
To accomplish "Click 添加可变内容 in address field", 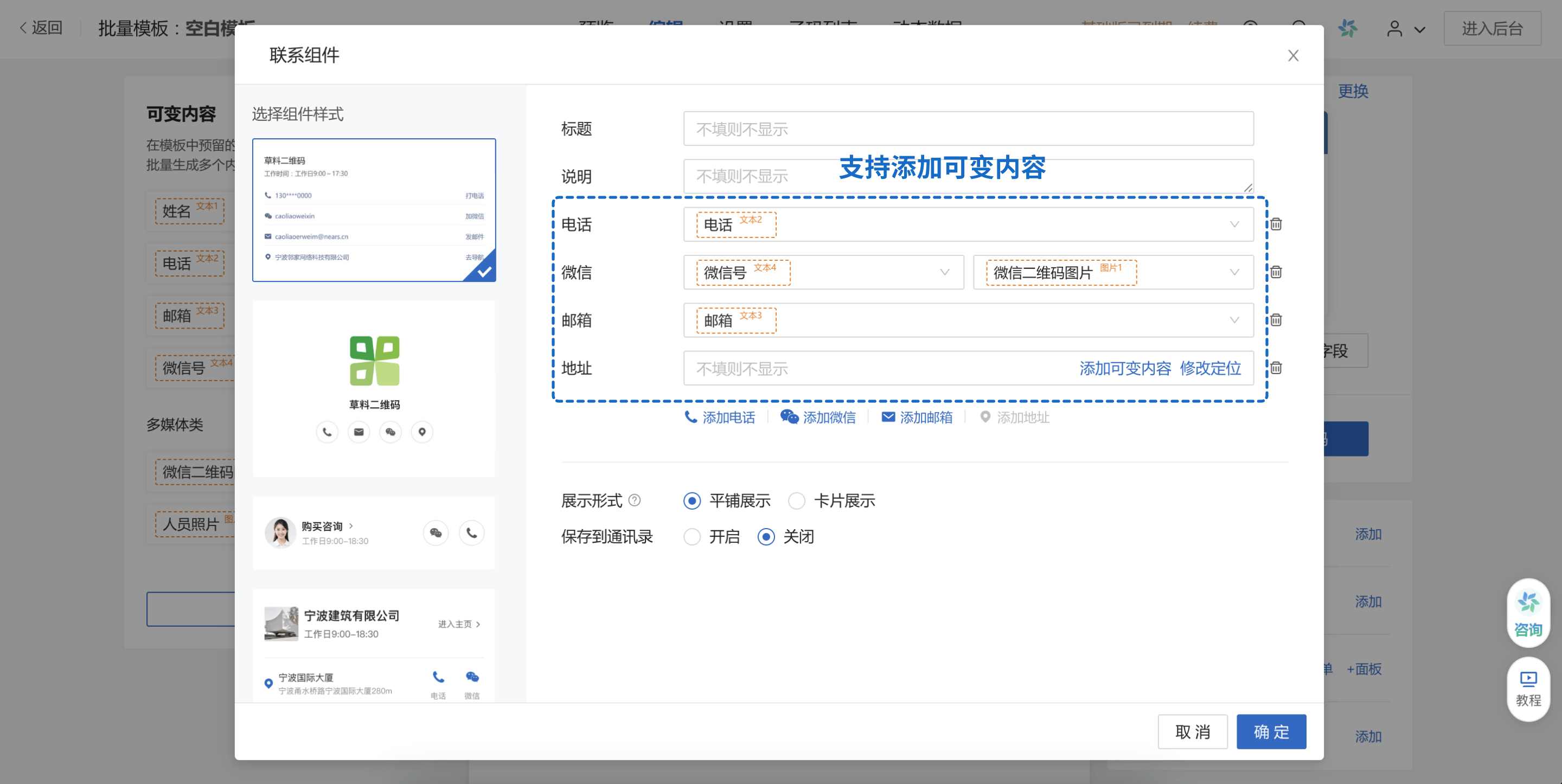I will (1125, 369).
